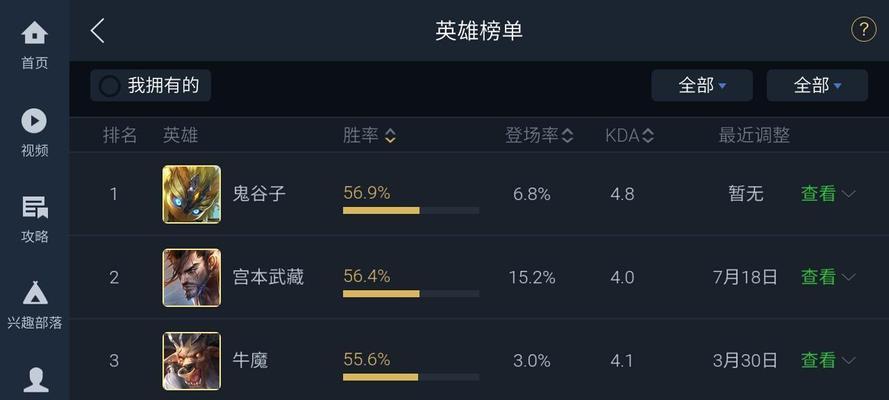The image size is (889, 400).
Task: Select the 鬼谷子 hero avatar
Action: tap(192, 194)
